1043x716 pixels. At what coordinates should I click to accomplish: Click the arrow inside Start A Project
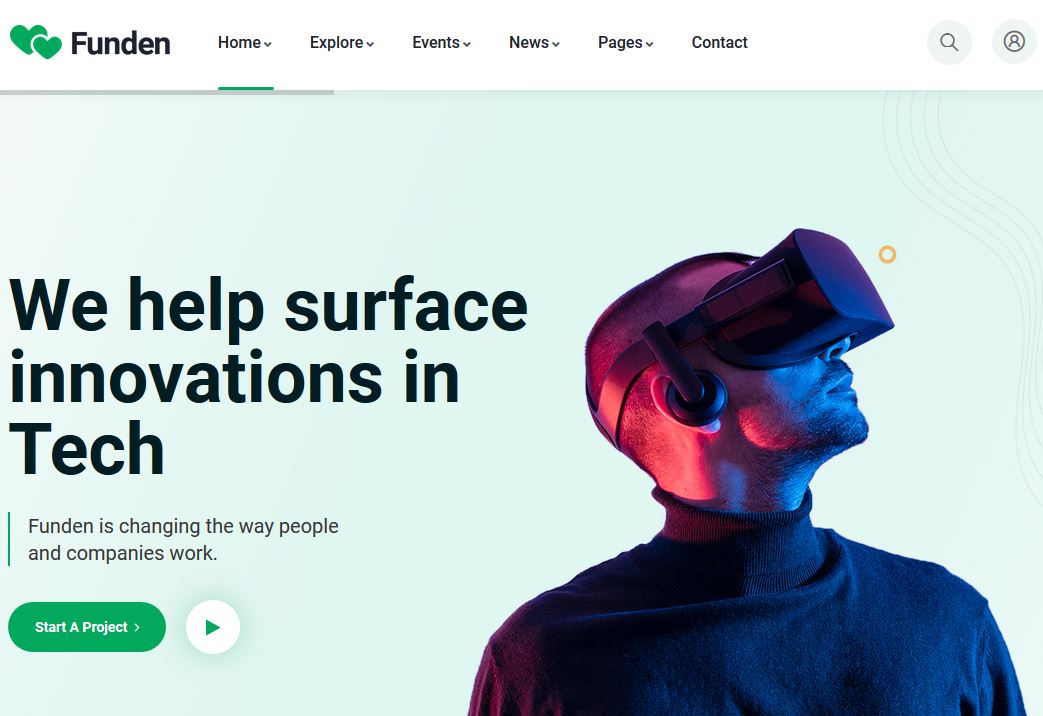(137, 627)
